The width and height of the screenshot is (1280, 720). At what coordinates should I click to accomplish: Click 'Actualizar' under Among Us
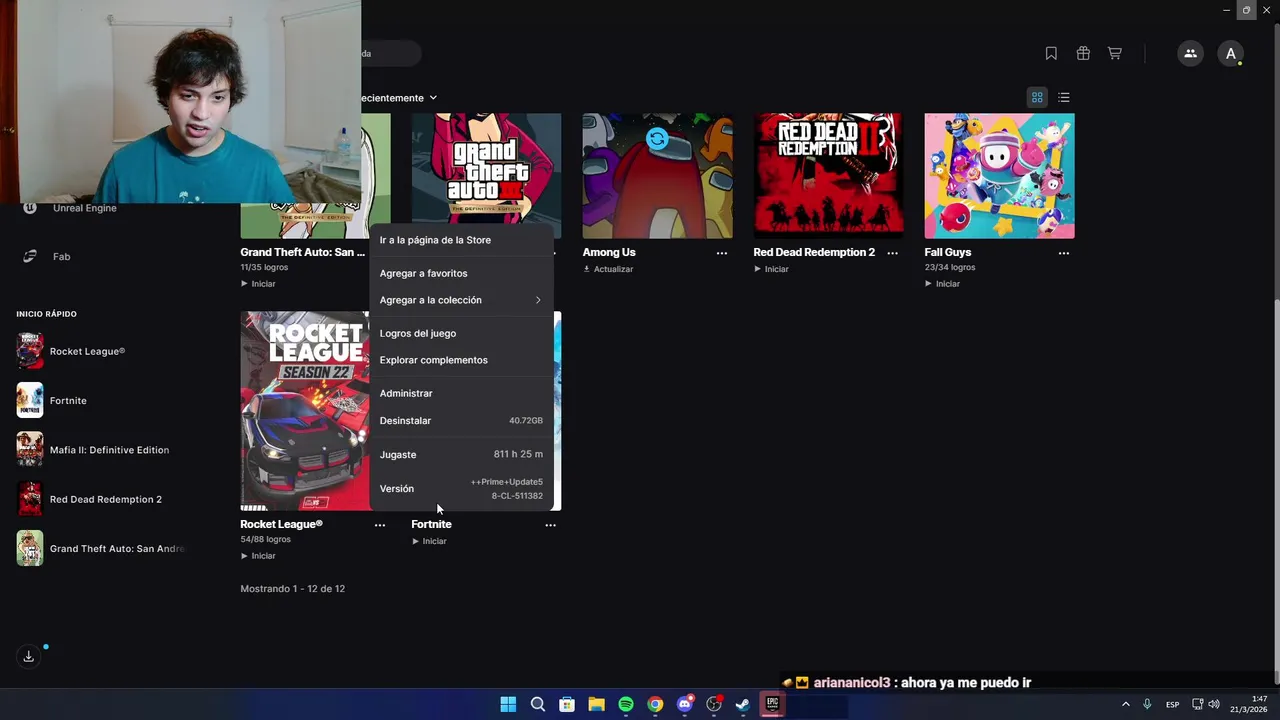click(608, 269)
